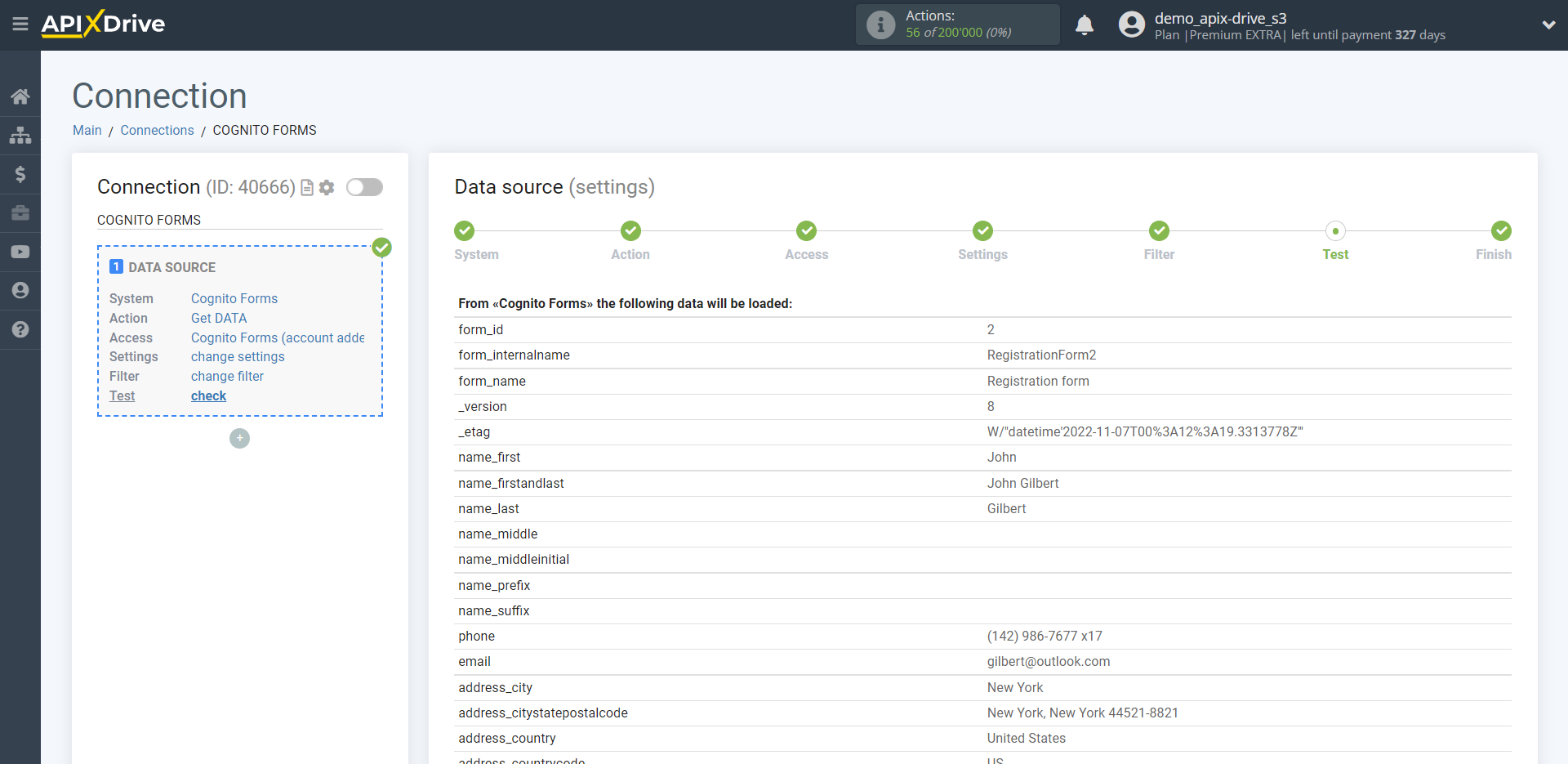Go to the System step
The height and width of the screenshot is (764, 1568).
tap(476, 241)
